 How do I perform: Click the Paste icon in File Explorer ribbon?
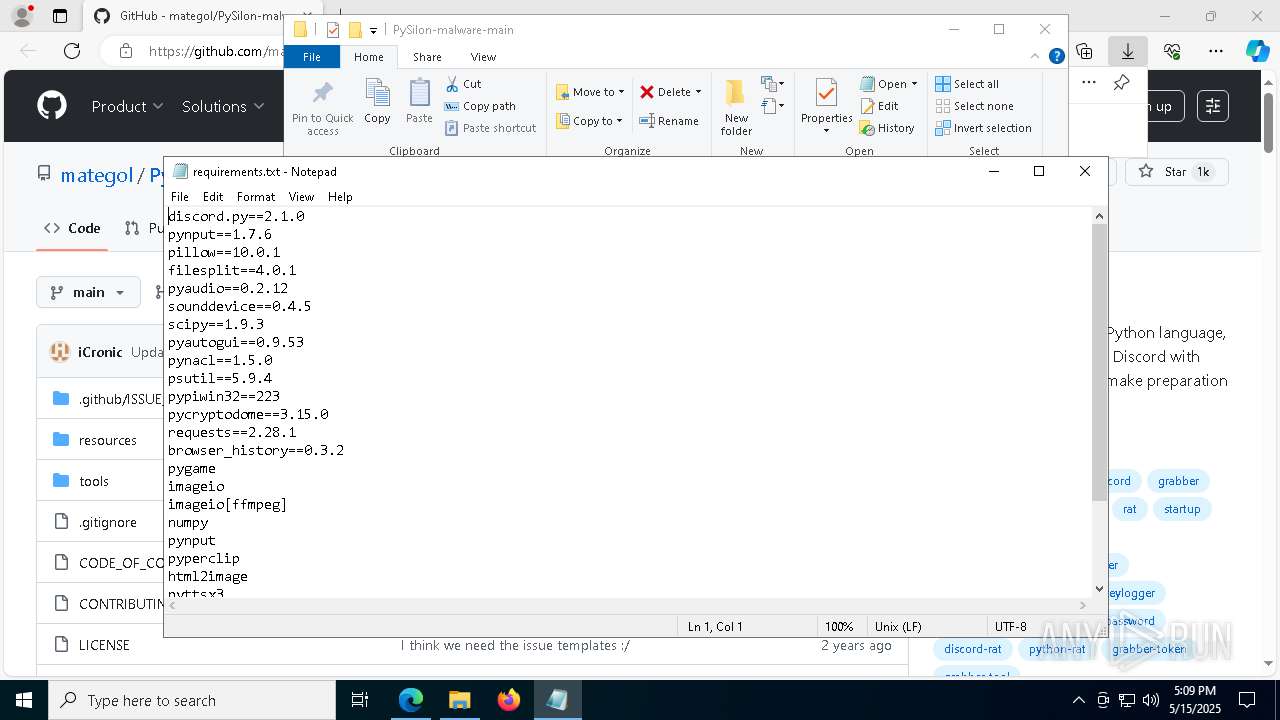tap(419, 102)
